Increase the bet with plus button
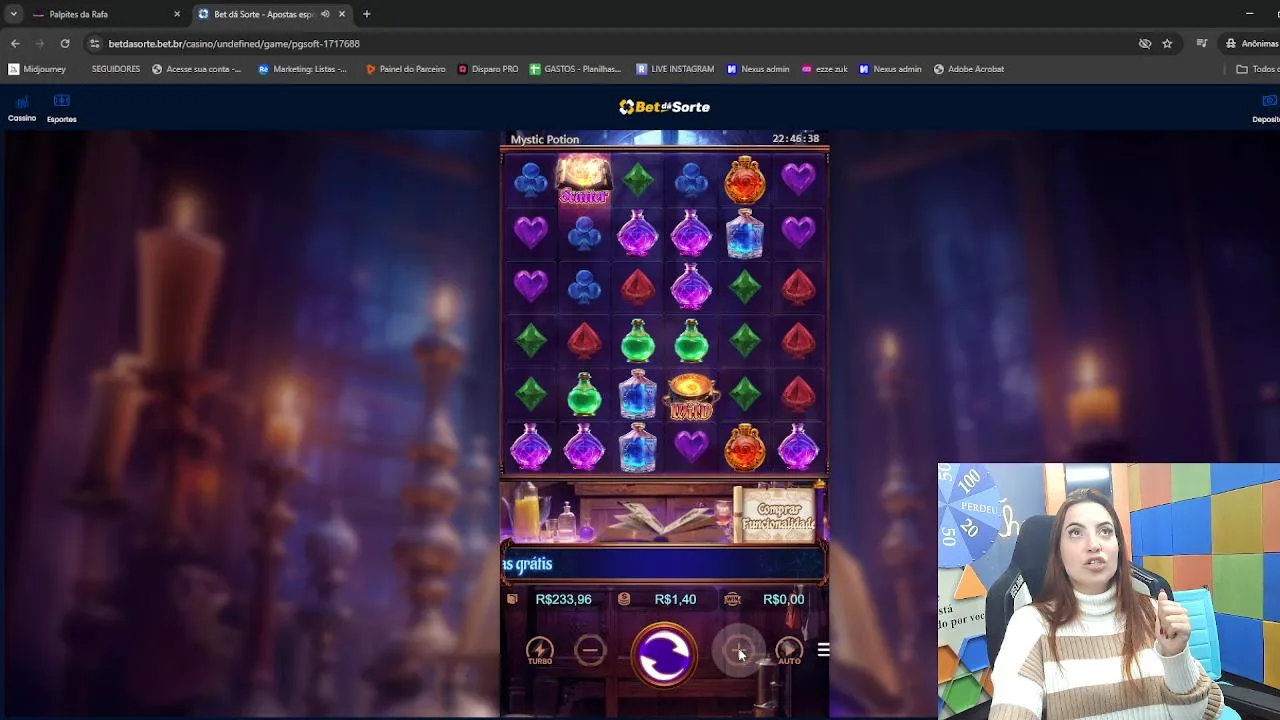This screenshot has width=1280, height=720. [x=739, y=651]
